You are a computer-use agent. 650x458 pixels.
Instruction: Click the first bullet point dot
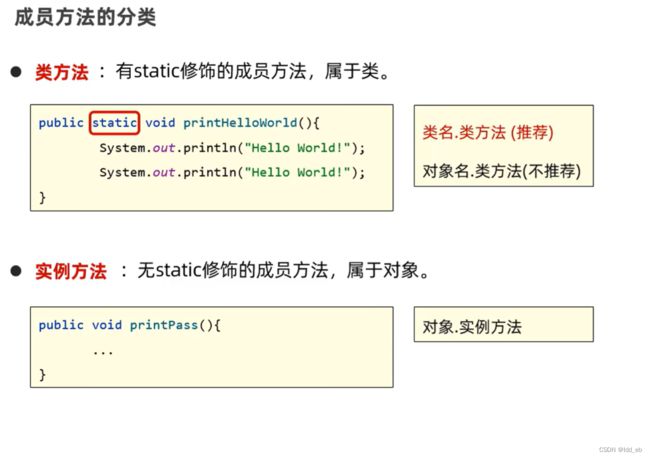(x=16, y=72)
